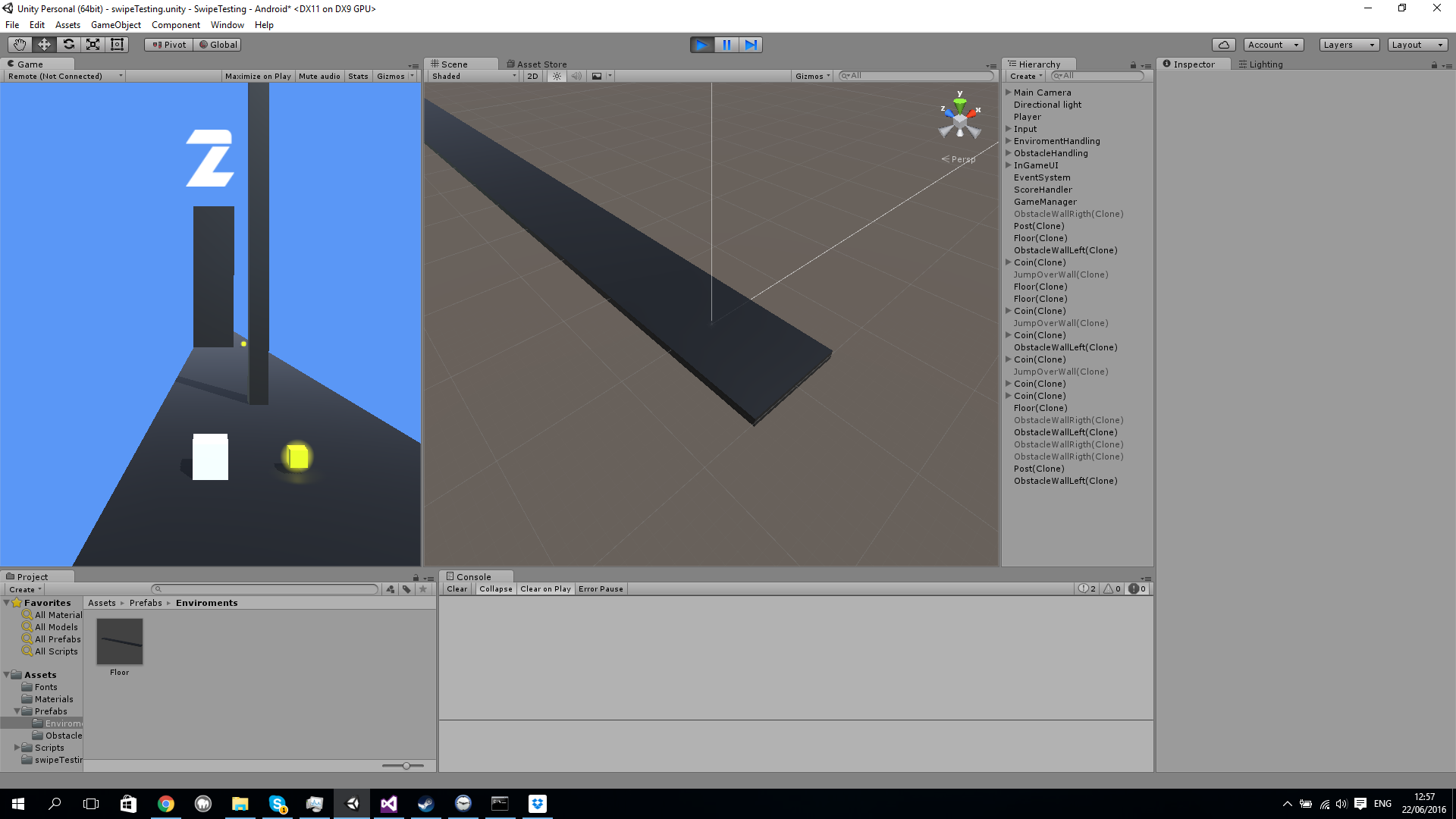
Task: Toggle Collapse in Console
Action: coord(496,589)
